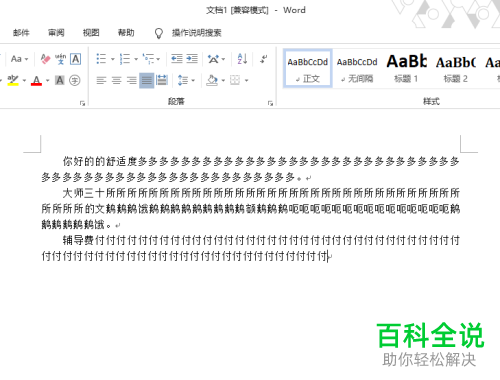Expand multilevel list dropdown arrow

point(158,59)
